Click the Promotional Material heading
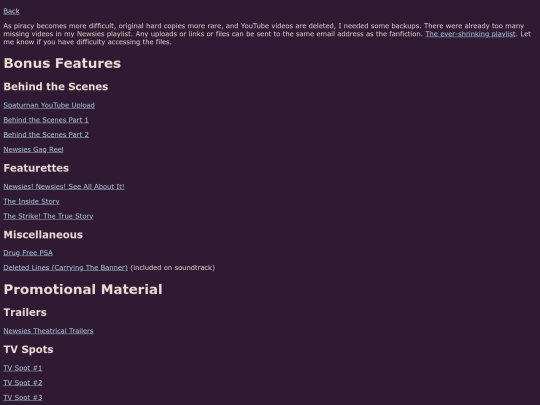The width and height of the screenshot is (540, 405). point(83,290)
